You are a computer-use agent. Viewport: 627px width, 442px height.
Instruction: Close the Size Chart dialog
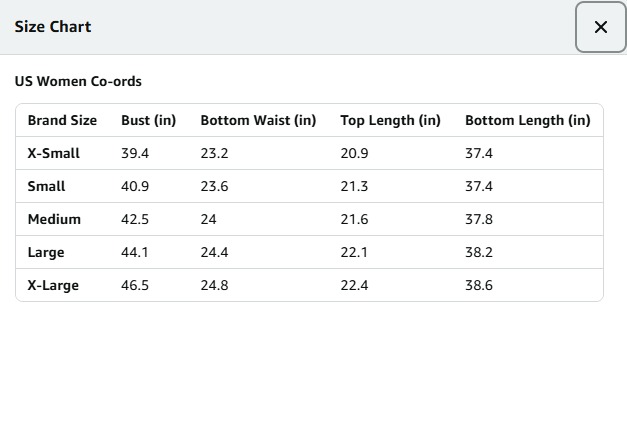tap(600, 27)
